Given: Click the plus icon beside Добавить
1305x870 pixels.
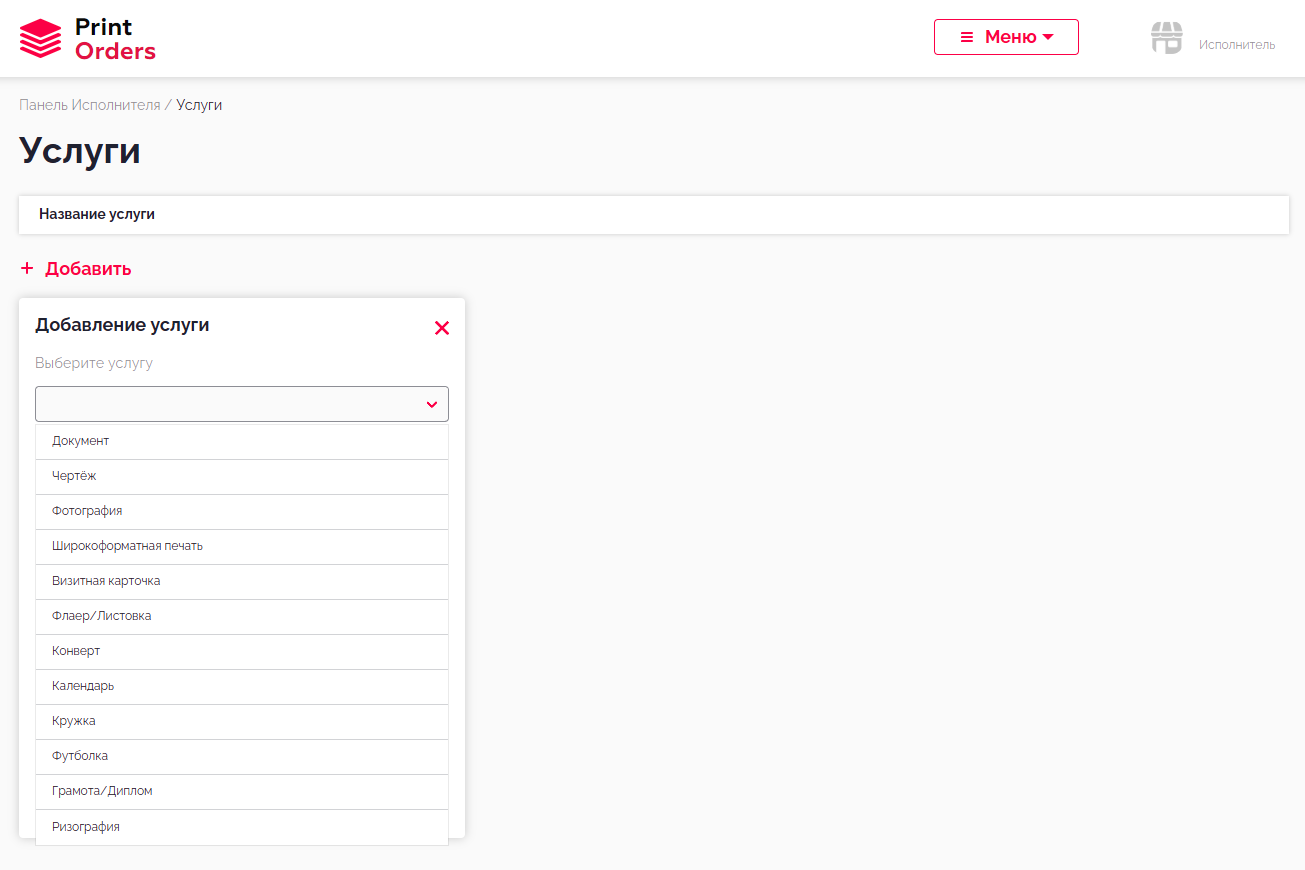Looking at the screenshot, I should click(27, 268).
